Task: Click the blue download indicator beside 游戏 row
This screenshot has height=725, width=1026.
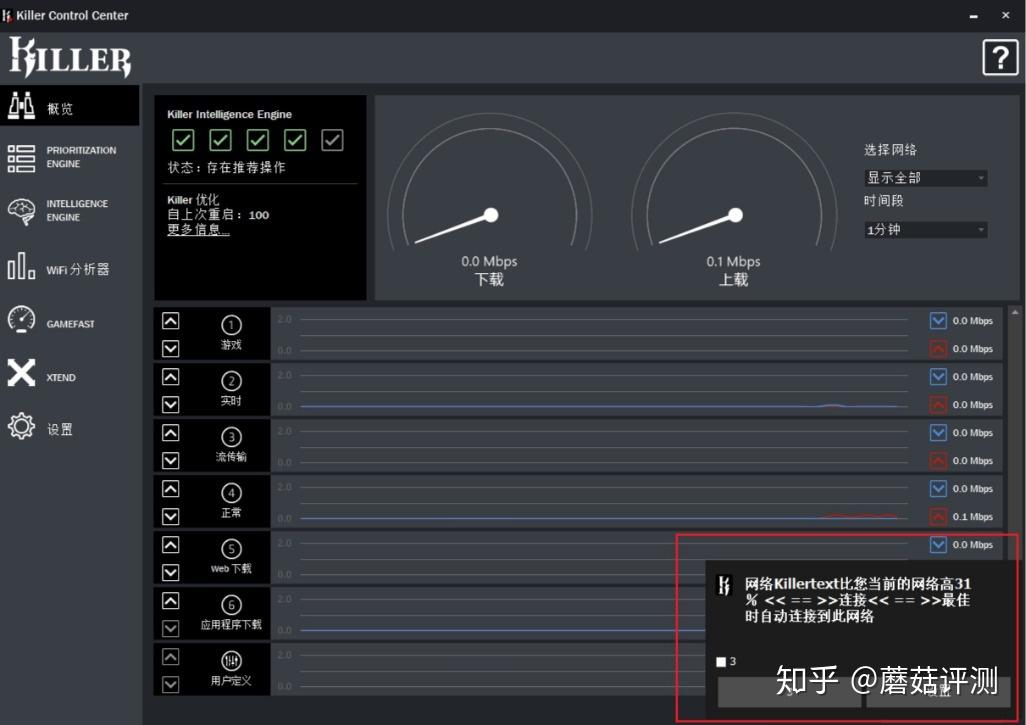Action: coord(937,320)
